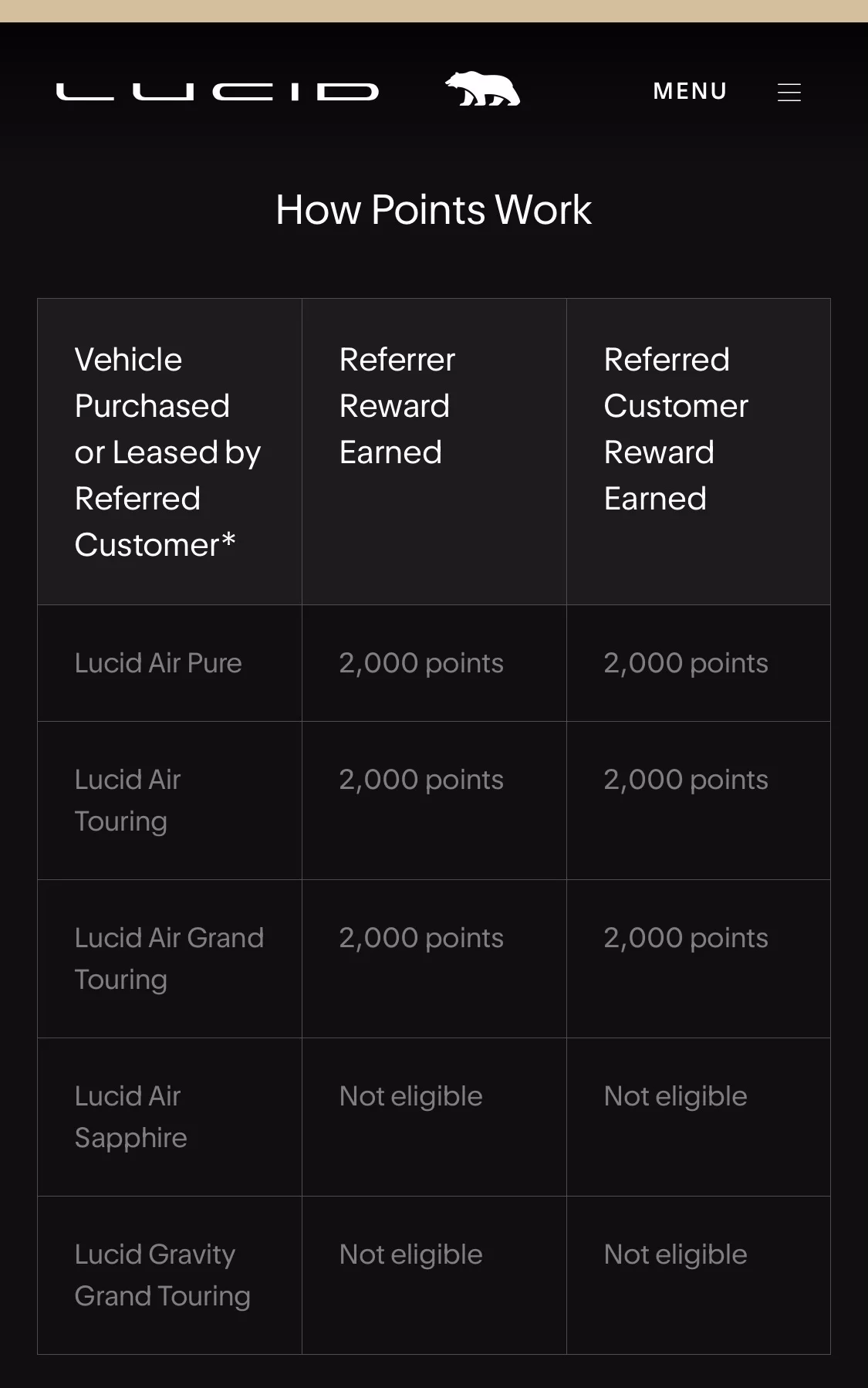868x1388 pixels.
Task: Click the tan banner strip at top
Action: [434, 11]
